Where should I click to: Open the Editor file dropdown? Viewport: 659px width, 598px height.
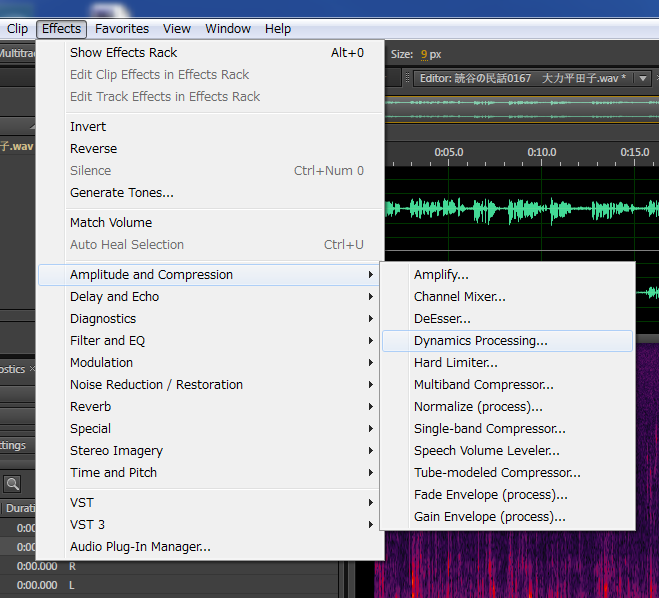pos(643,78)
